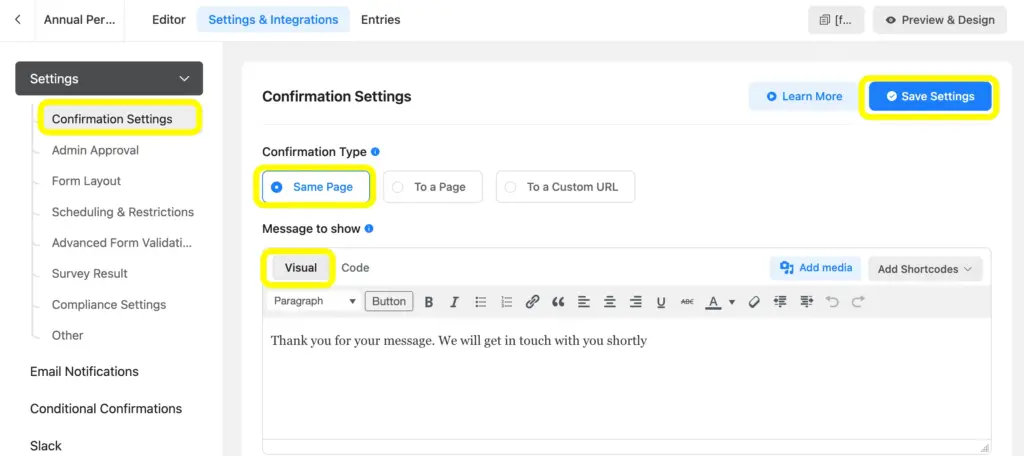Screen dimensions: 1024x456
Task: Collapse the Settings sidebar section
Action: pos(109,78)
